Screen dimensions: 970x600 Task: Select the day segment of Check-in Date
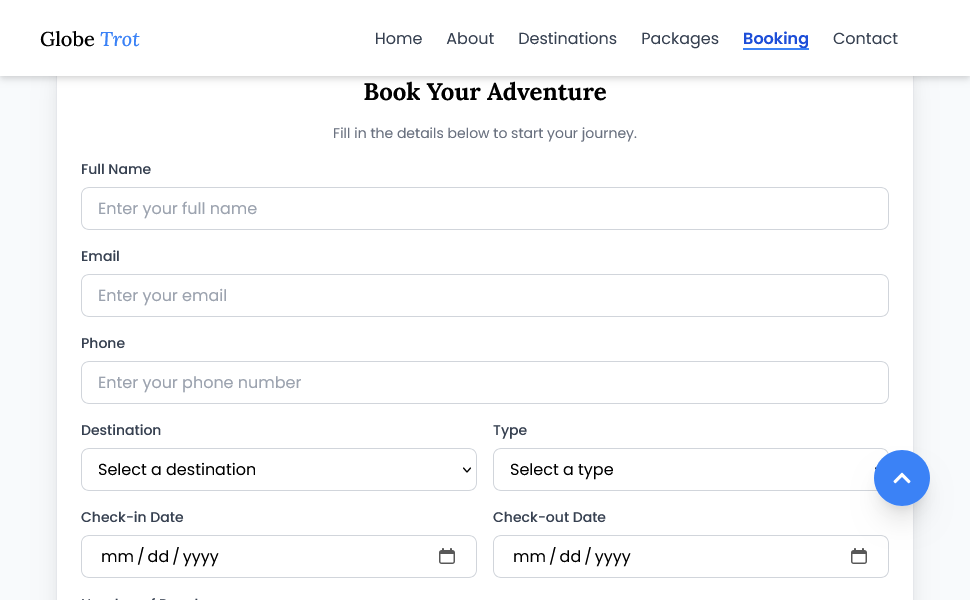coord(158,556)
